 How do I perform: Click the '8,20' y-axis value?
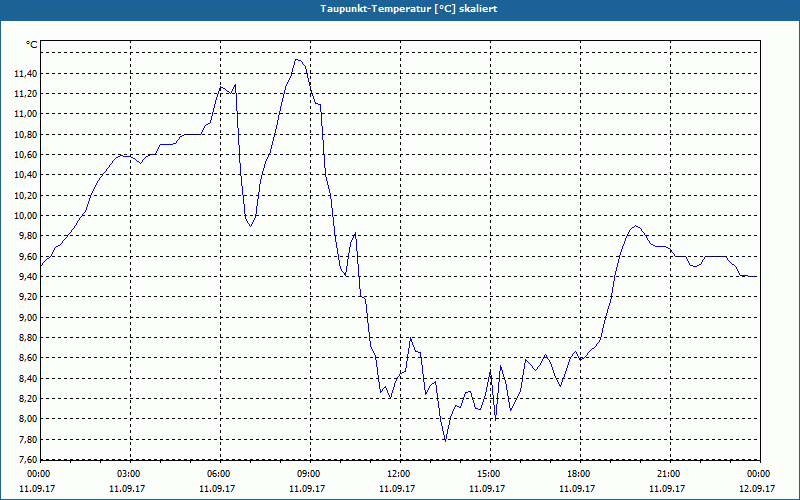(x=28, y=399)
